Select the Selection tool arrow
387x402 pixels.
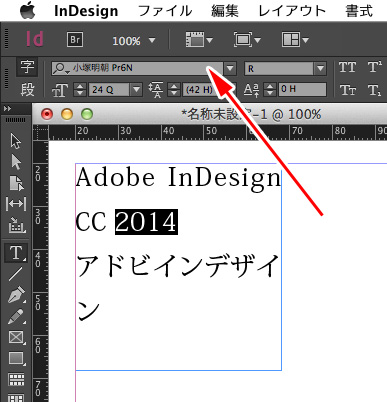coord(16,141)
